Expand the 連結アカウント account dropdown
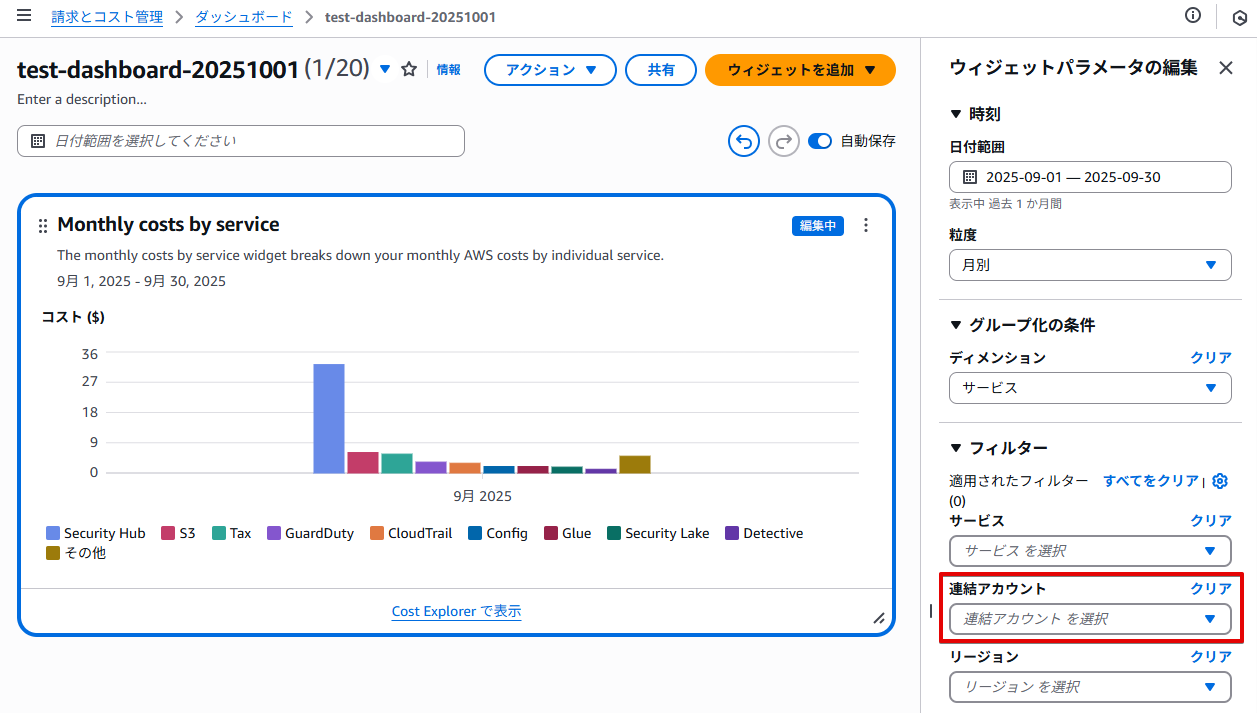The width and height of the screenshot is (1257, 713). (x=1090, y=619)
